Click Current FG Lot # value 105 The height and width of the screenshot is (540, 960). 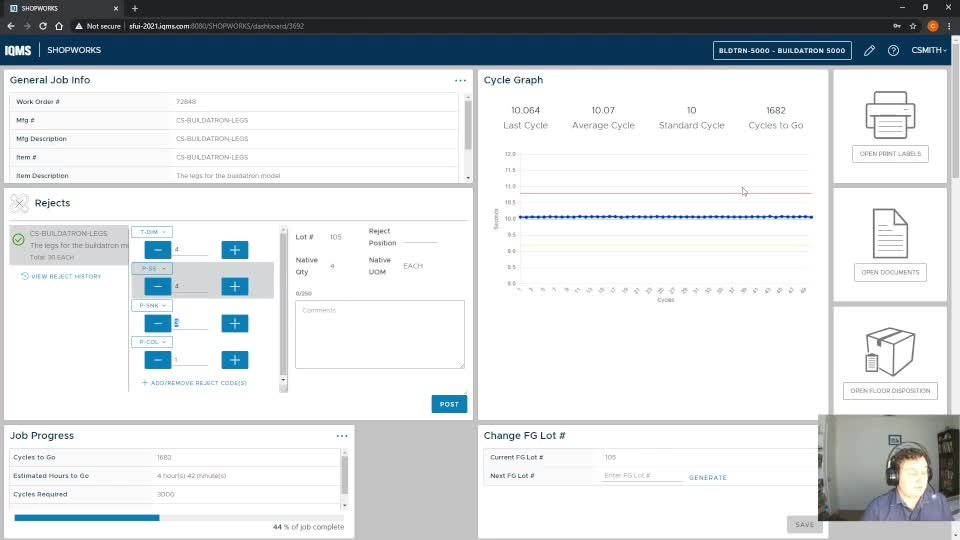tap(610, 457)
